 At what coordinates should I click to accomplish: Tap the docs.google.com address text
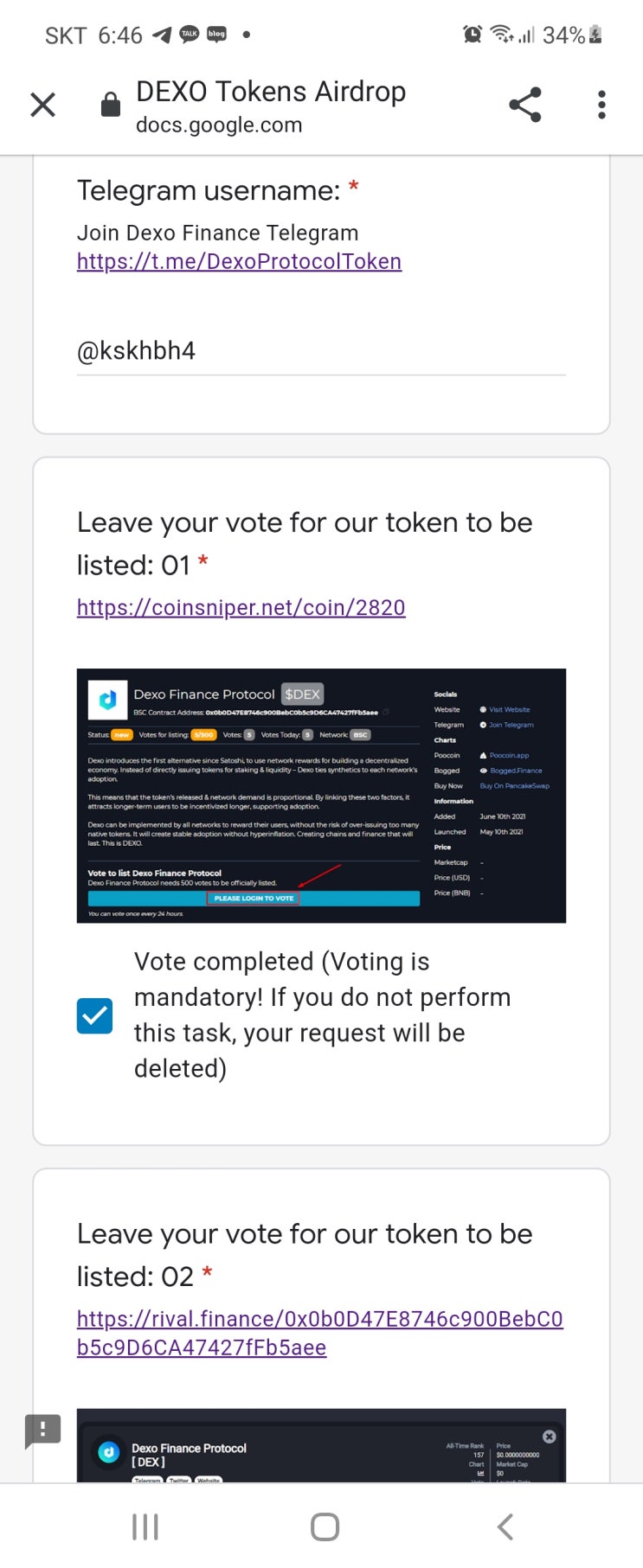tap(219, 125)
